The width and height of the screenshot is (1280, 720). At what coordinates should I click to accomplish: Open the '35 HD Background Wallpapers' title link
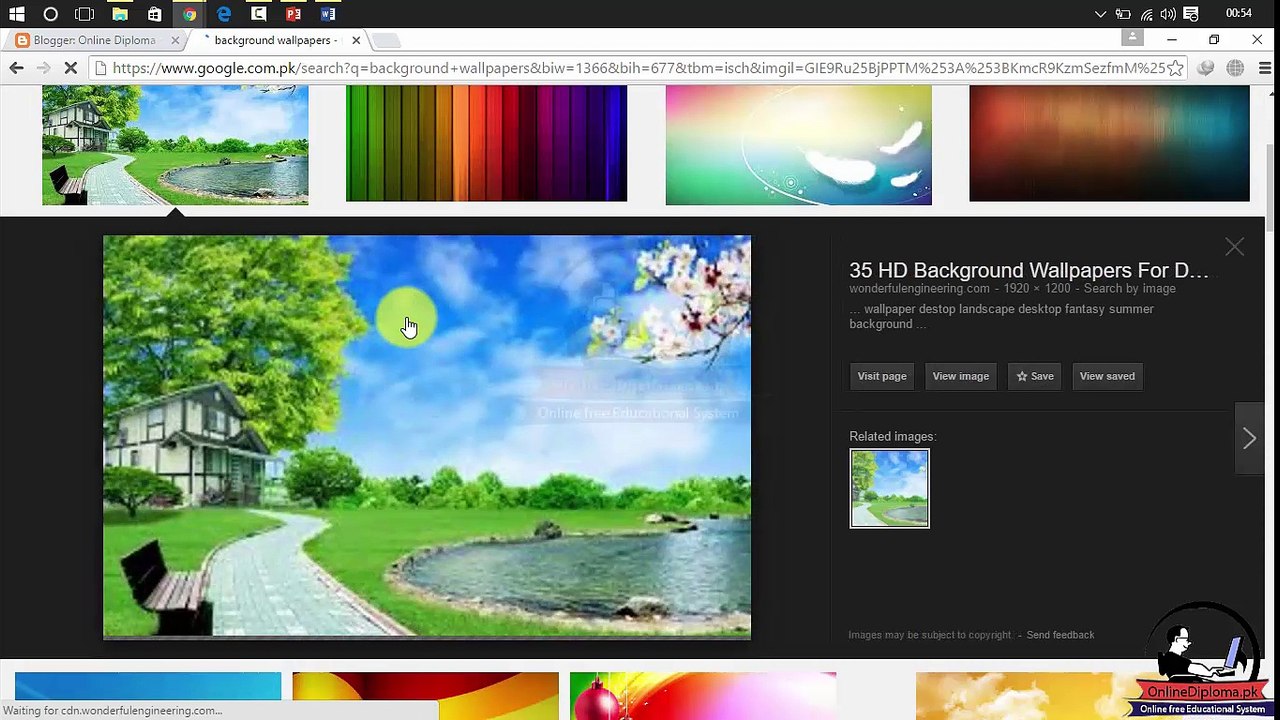coord(1028,270)
